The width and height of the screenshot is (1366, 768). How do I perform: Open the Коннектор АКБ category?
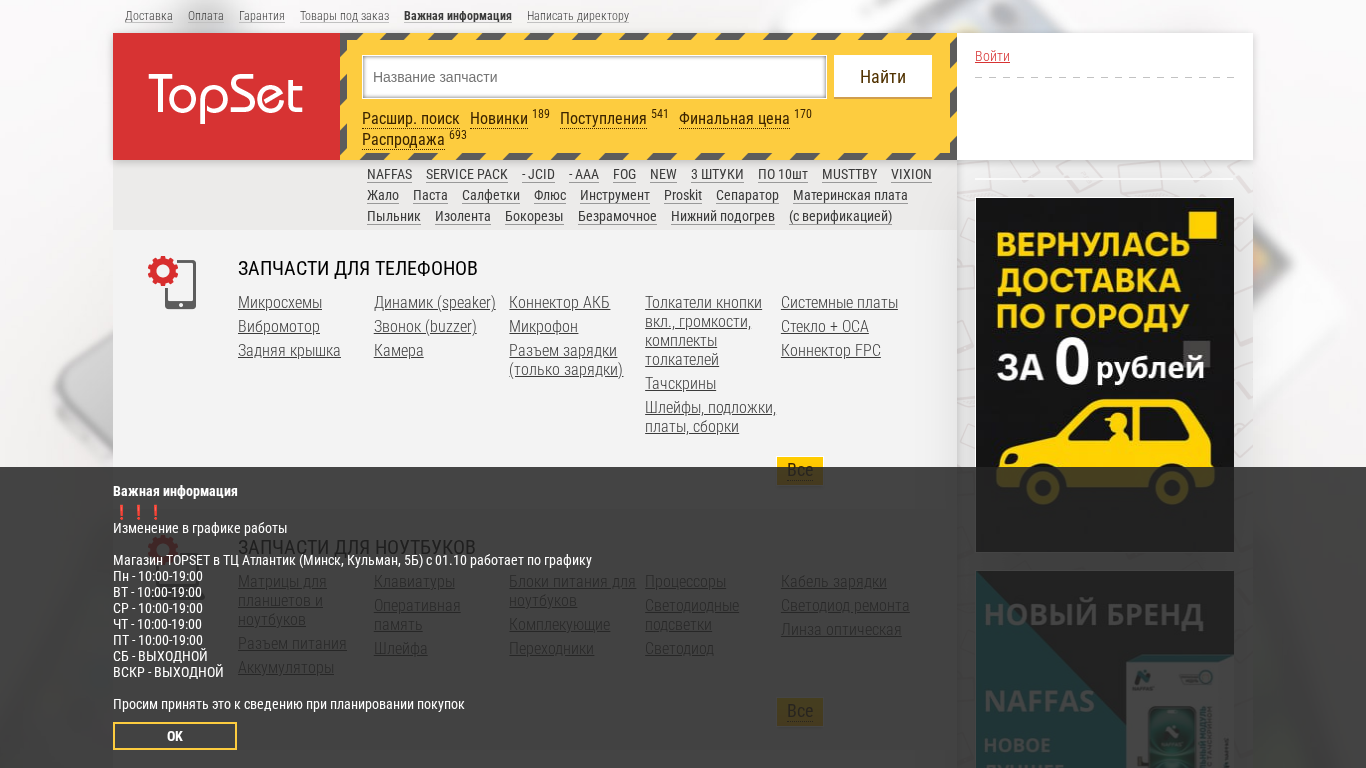click(x=559, y=302)
